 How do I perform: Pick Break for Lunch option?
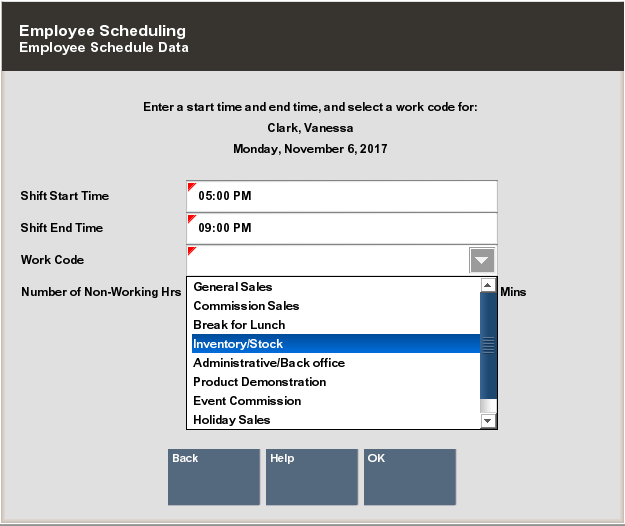coord(336,325)
